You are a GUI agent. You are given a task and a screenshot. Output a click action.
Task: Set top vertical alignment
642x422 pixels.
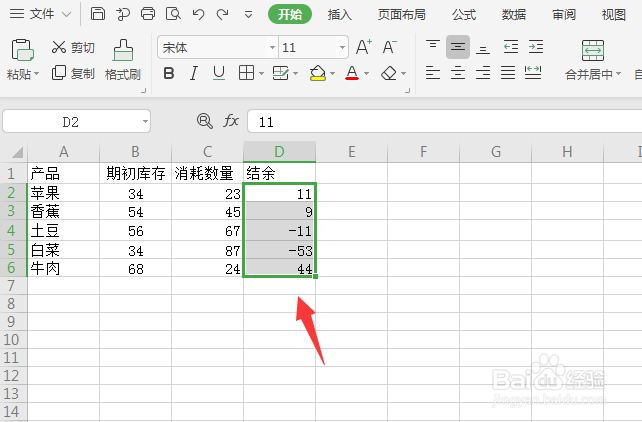[x=433, y=45]
